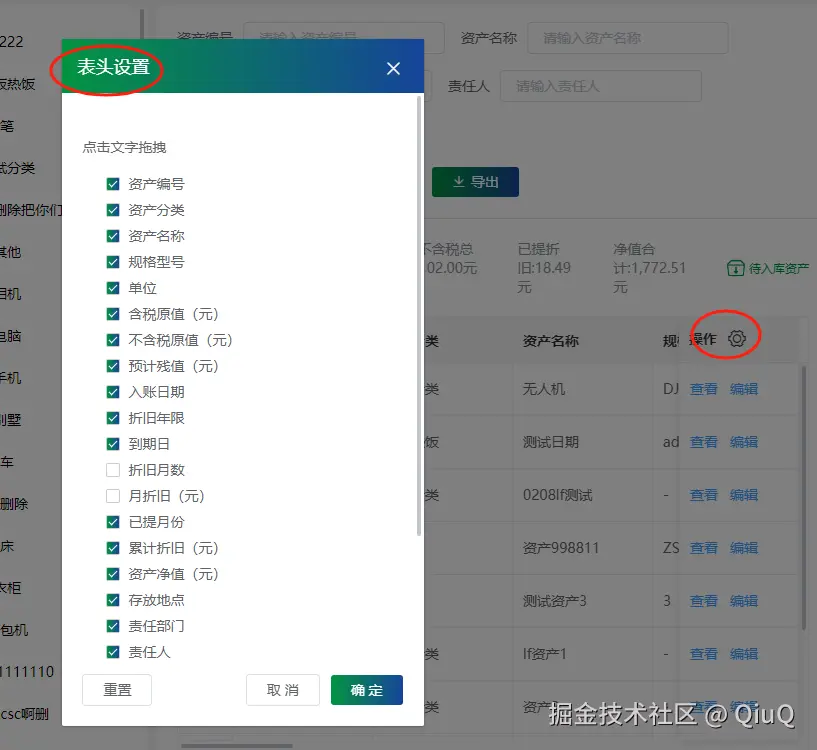Click 查看 for the 测试日期 row
The height and width of the screenshot is (750, 817).
tap(704, 442)
